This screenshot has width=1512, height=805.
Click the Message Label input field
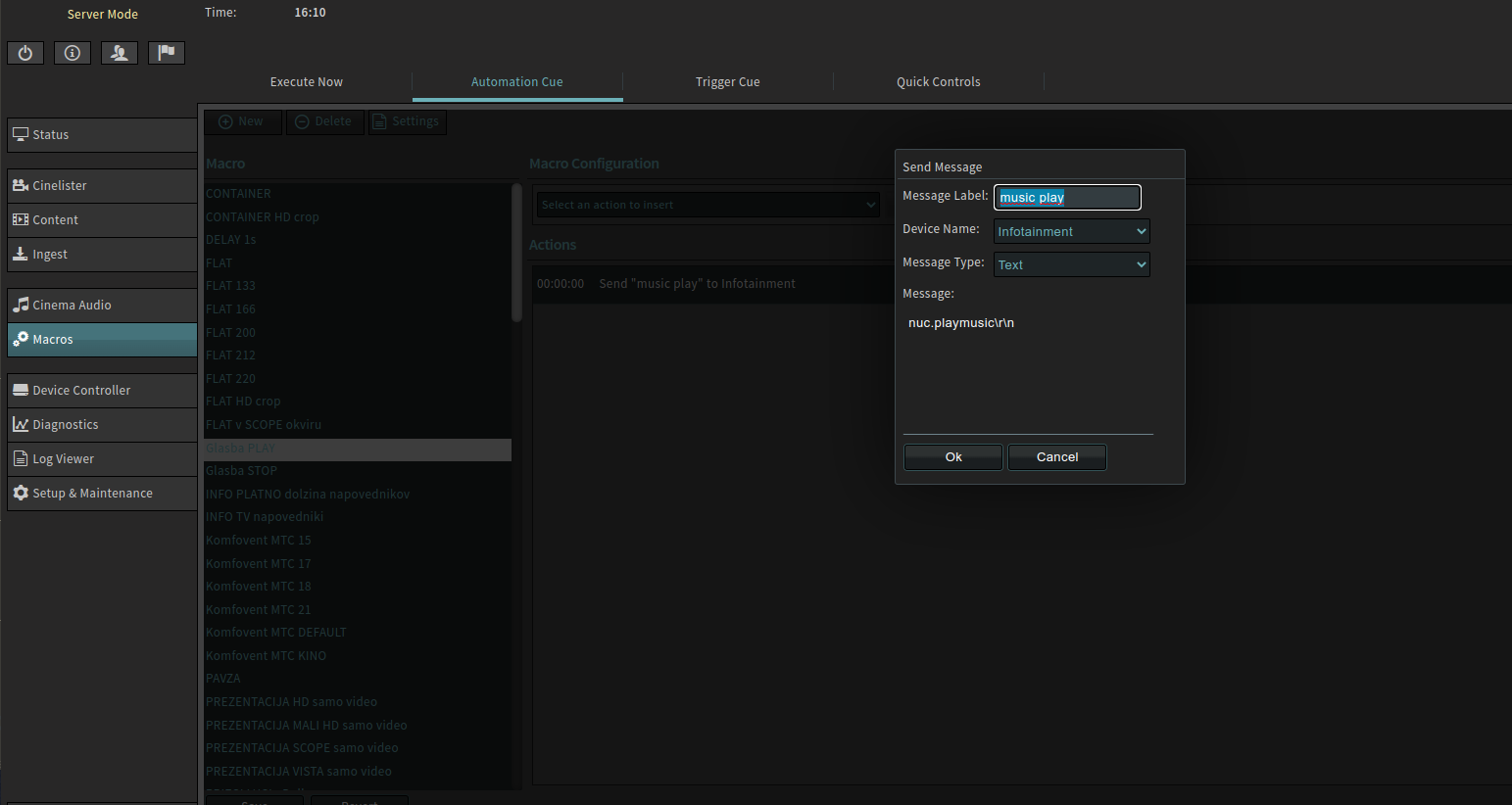(1067, 198)
